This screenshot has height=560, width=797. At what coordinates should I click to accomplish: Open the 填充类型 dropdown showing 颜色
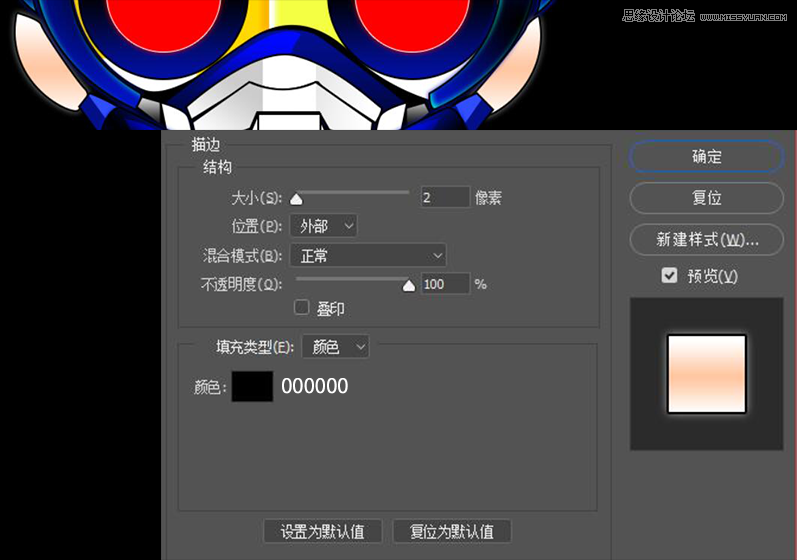point(335,347)
